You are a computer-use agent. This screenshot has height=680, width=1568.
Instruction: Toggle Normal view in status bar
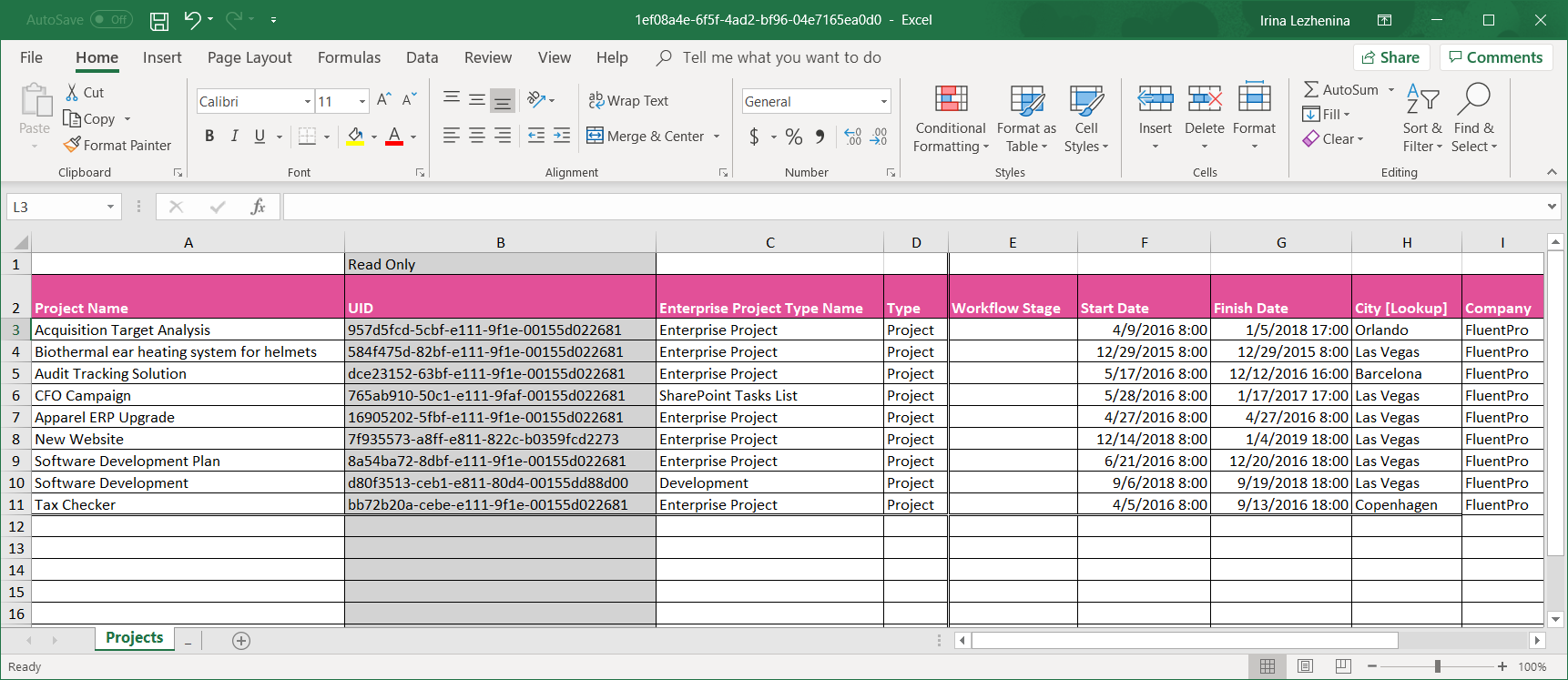click(1267, 666)
